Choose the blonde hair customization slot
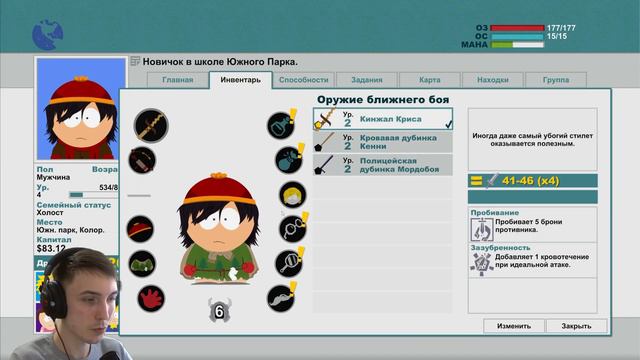Screen dimensions: 640x360 click(x=293, y=195)
